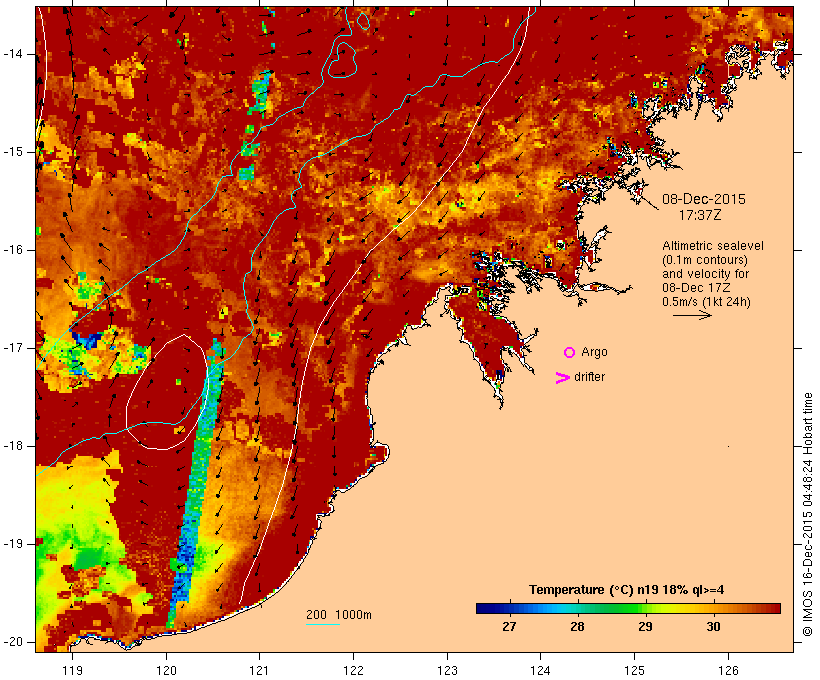Click the '200 1000m' depth contour label

point(339,615)
